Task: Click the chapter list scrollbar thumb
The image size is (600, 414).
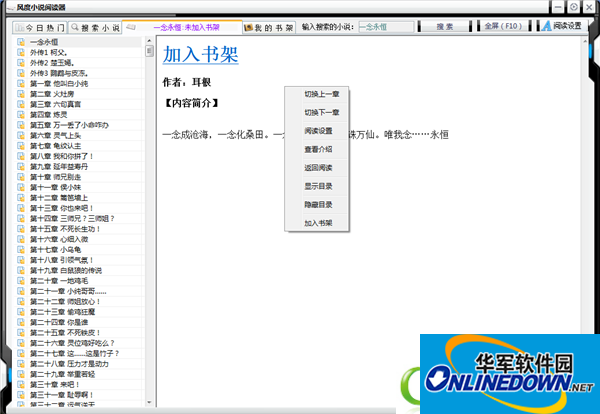Action: coord(149,51)
